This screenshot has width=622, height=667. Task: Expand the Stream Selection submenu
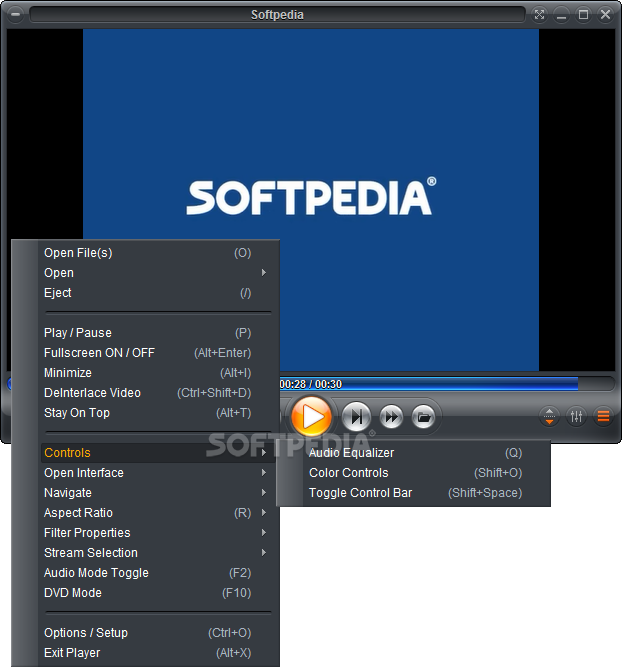[158, 553]
